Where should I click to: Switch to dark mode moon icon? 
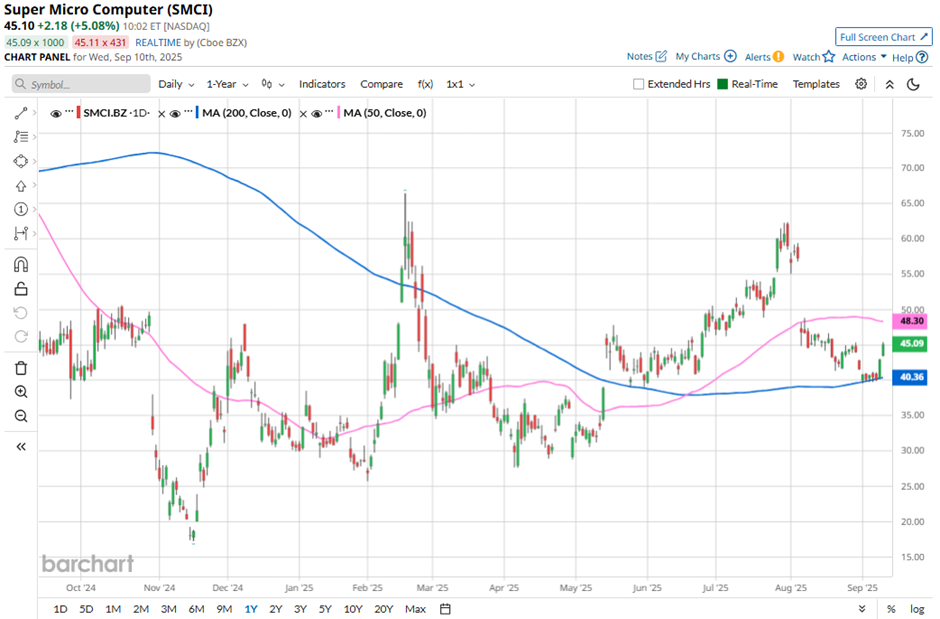913,84
